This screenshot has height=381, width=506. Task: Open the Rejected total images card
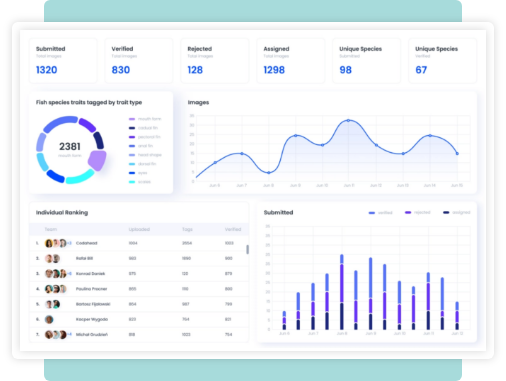point(215,61)
